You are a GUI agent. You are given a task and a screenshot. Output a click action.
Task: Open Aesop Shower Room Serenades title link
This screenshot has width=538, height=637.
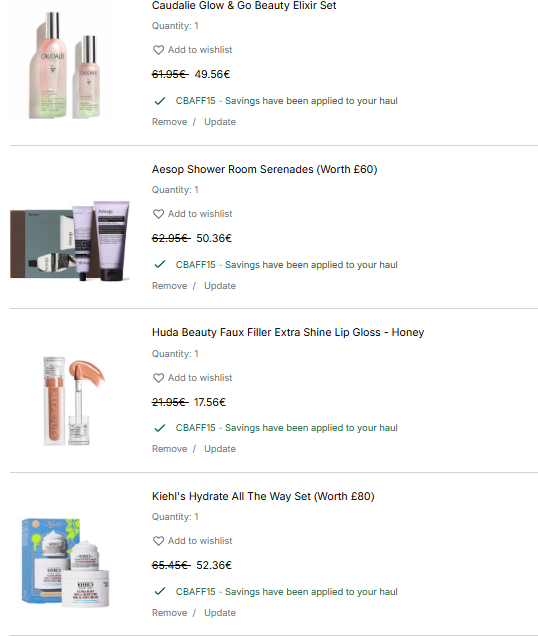(265, 169)
